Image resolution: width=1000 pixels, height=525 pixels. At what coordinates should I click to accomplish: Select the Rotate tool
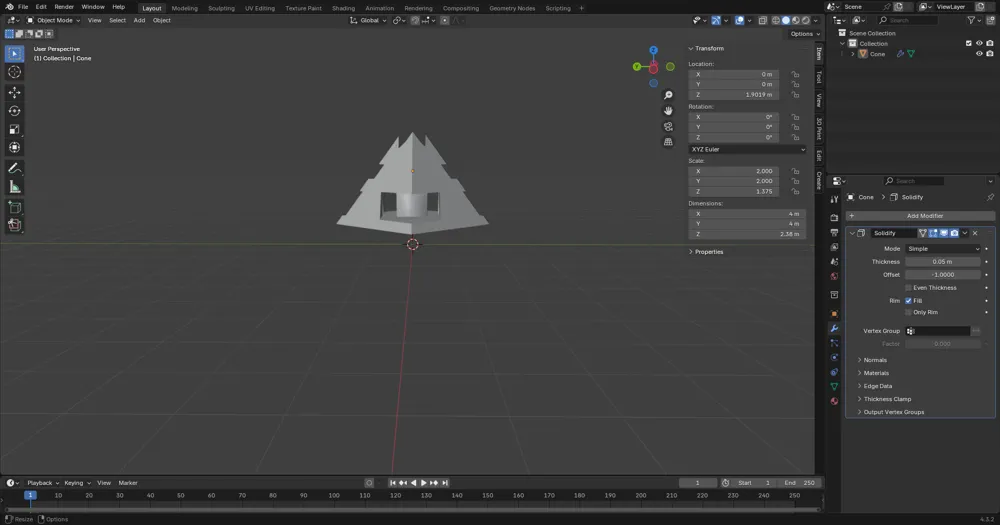(x=14, y=111)
